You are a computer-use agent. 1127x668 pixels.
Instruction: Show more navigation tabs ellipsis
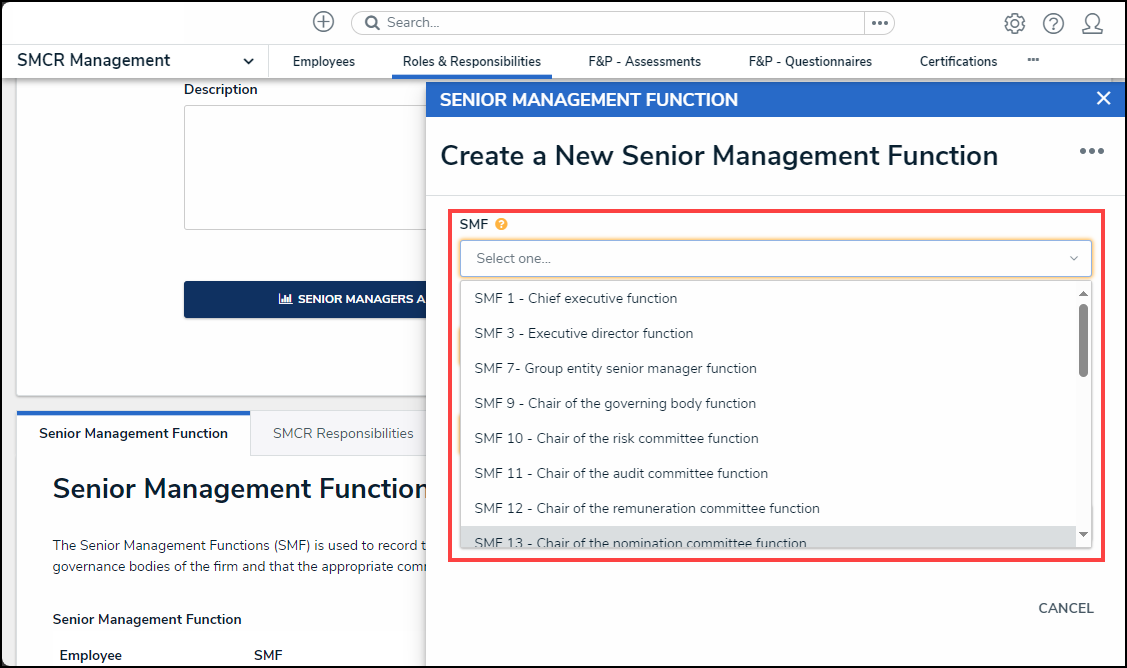(1033, 60)
